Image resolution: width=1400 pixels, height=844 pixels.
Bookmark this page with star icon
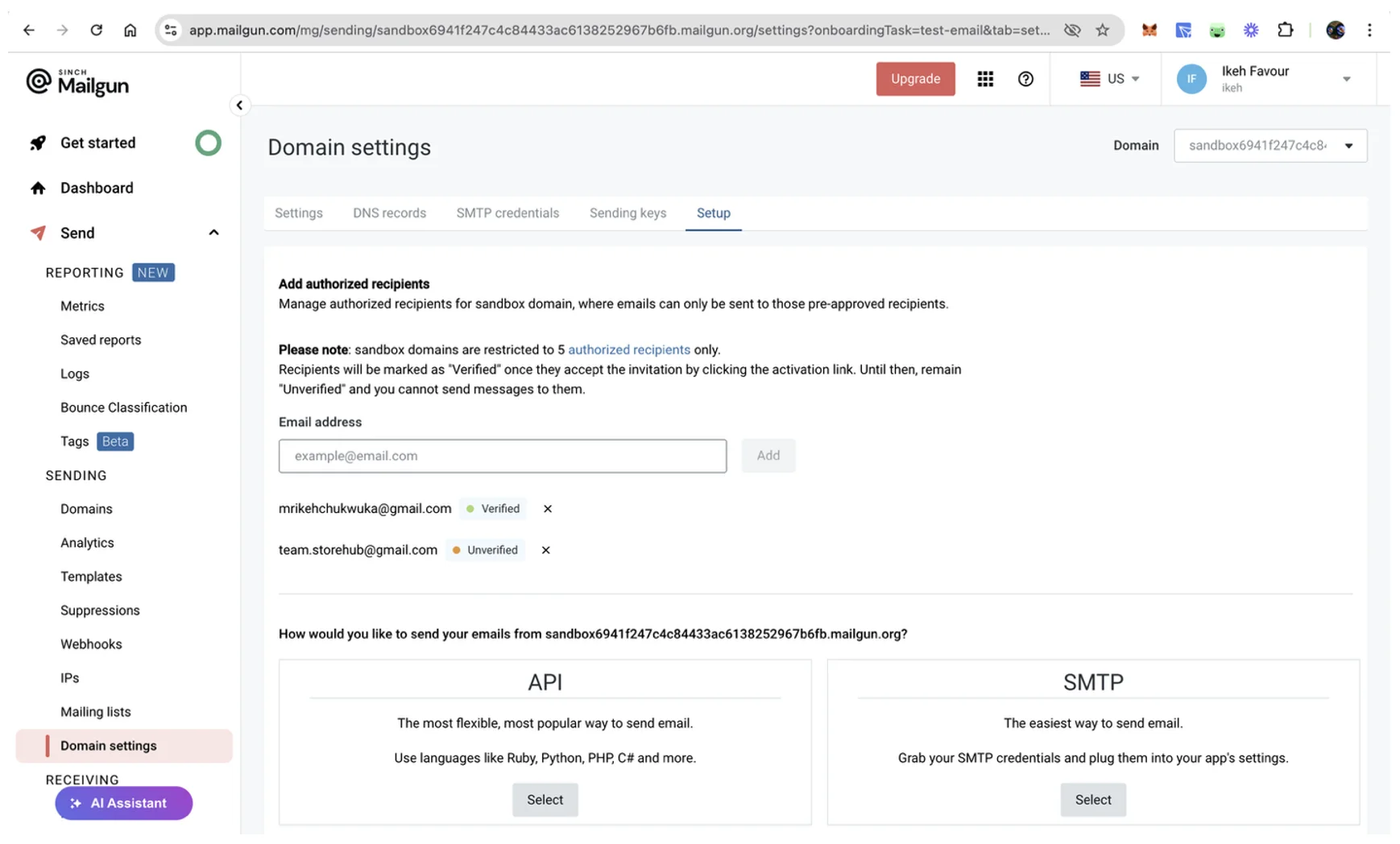[1102, 31]
